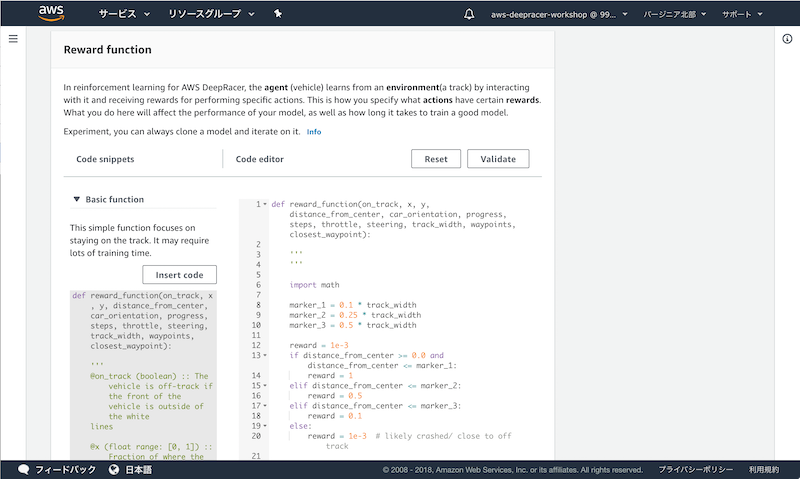Click the 'reward = 0.1' line

[x=335, y=416]
